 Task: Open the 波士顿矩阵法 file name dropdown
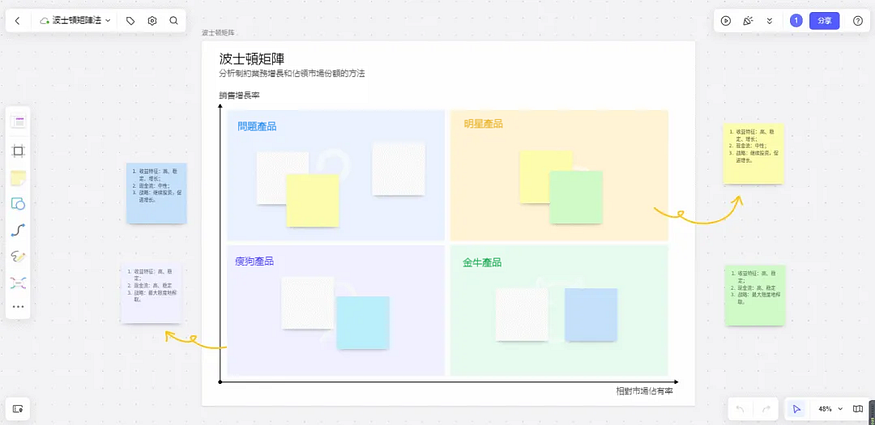(75, 21)
